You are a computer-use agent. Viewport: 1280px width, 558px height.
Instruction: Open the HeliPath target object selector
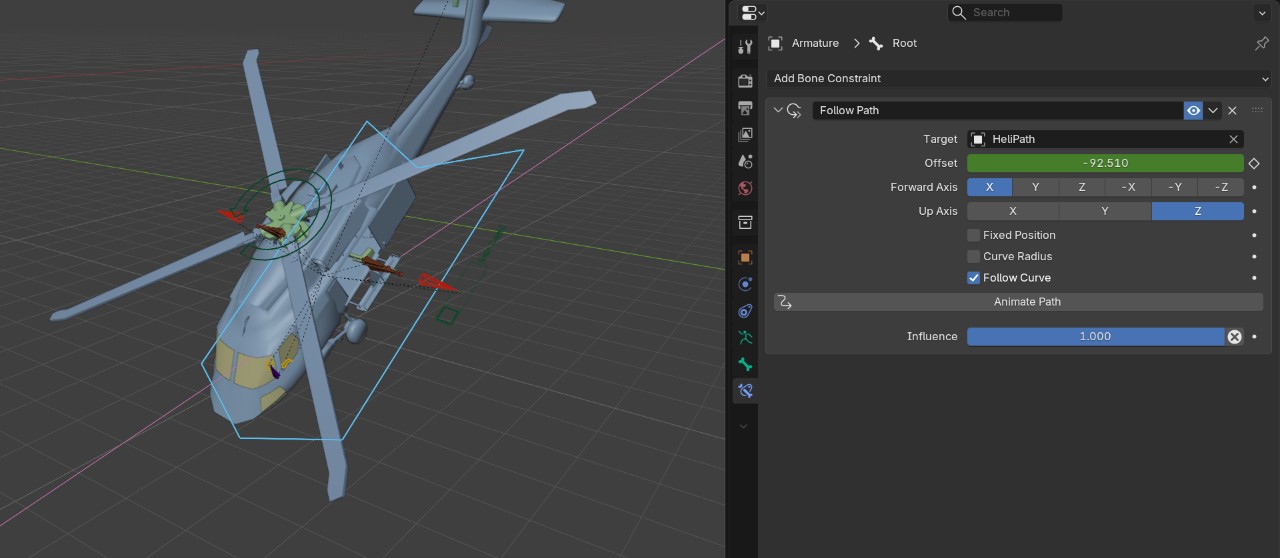(x=1096, y=139)
